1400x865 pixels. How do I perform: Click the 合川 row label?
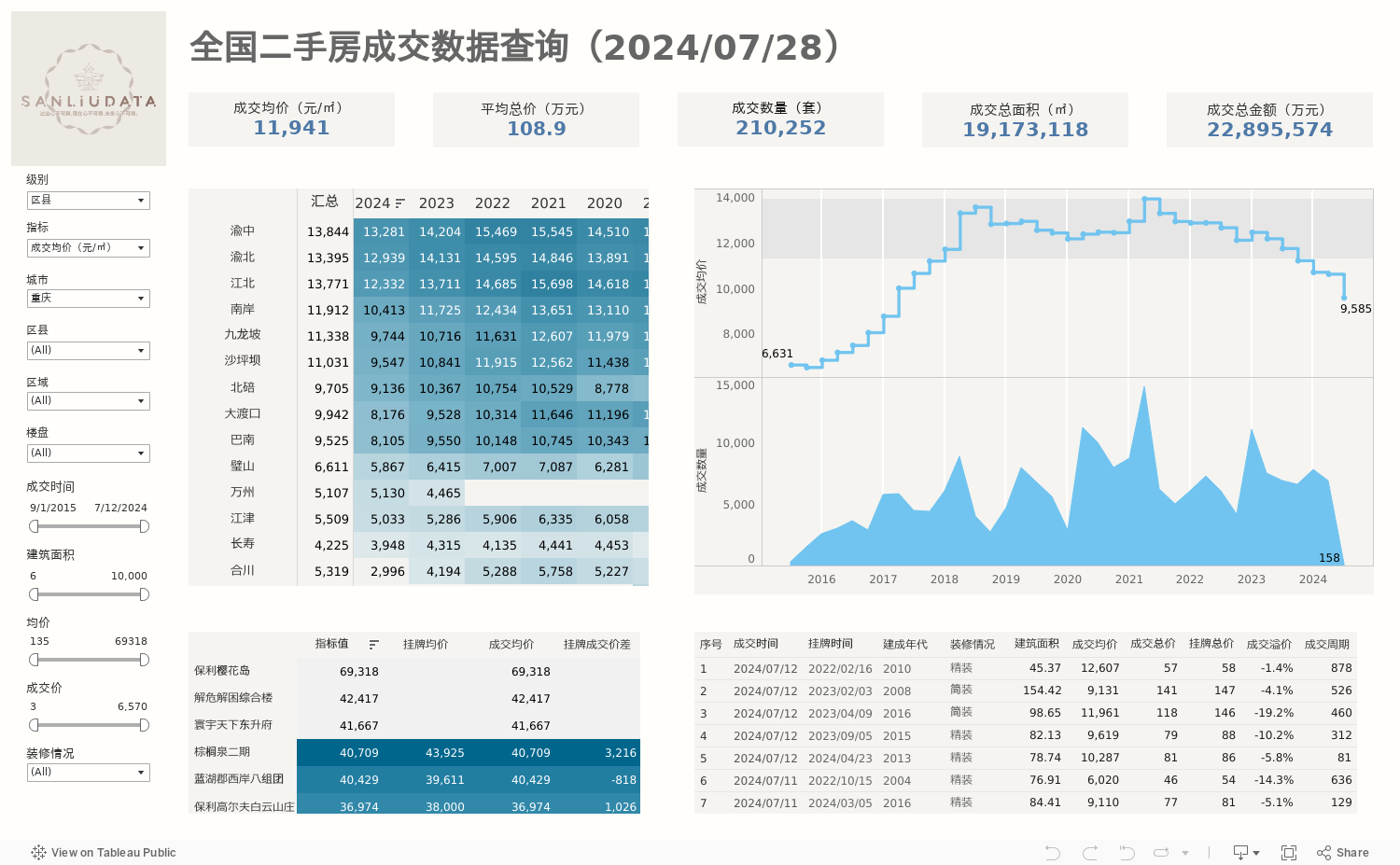point(243,570)
